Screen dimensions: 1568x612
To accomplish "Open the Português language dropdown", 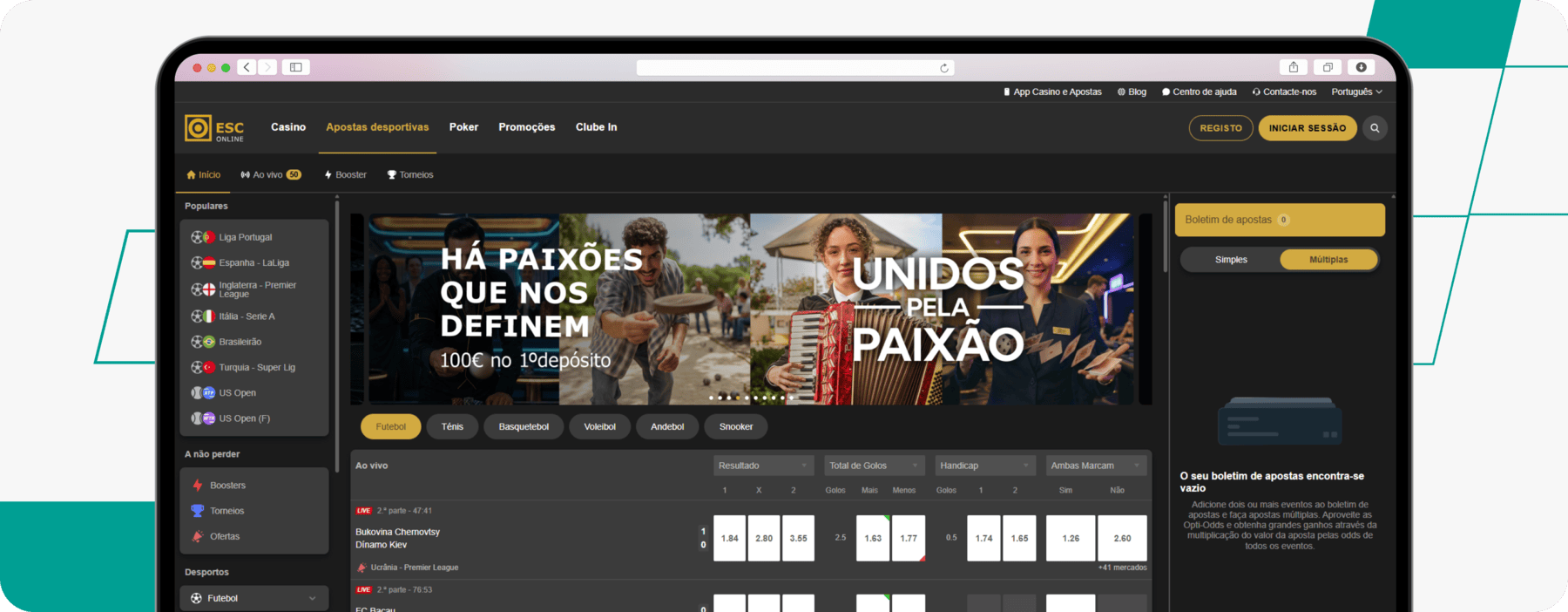I will click(1356, 92).
